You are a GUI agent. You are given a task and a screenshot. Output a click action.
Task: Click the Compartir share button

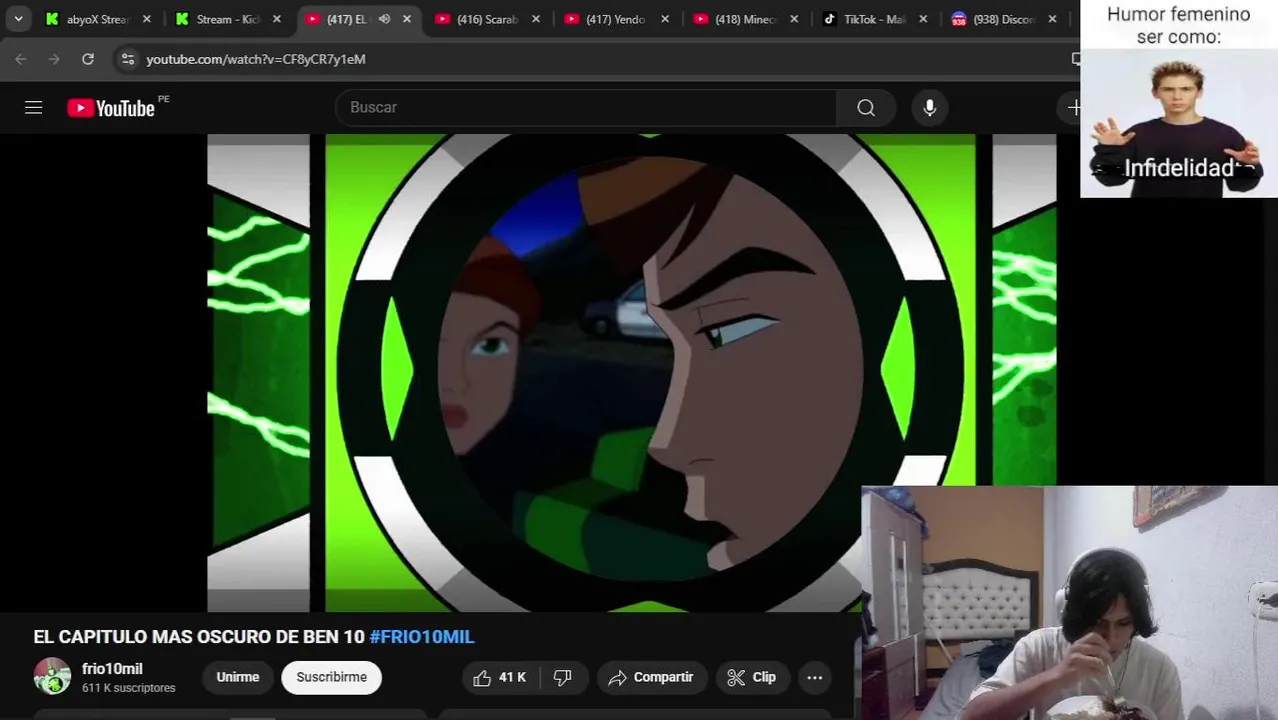651,677
